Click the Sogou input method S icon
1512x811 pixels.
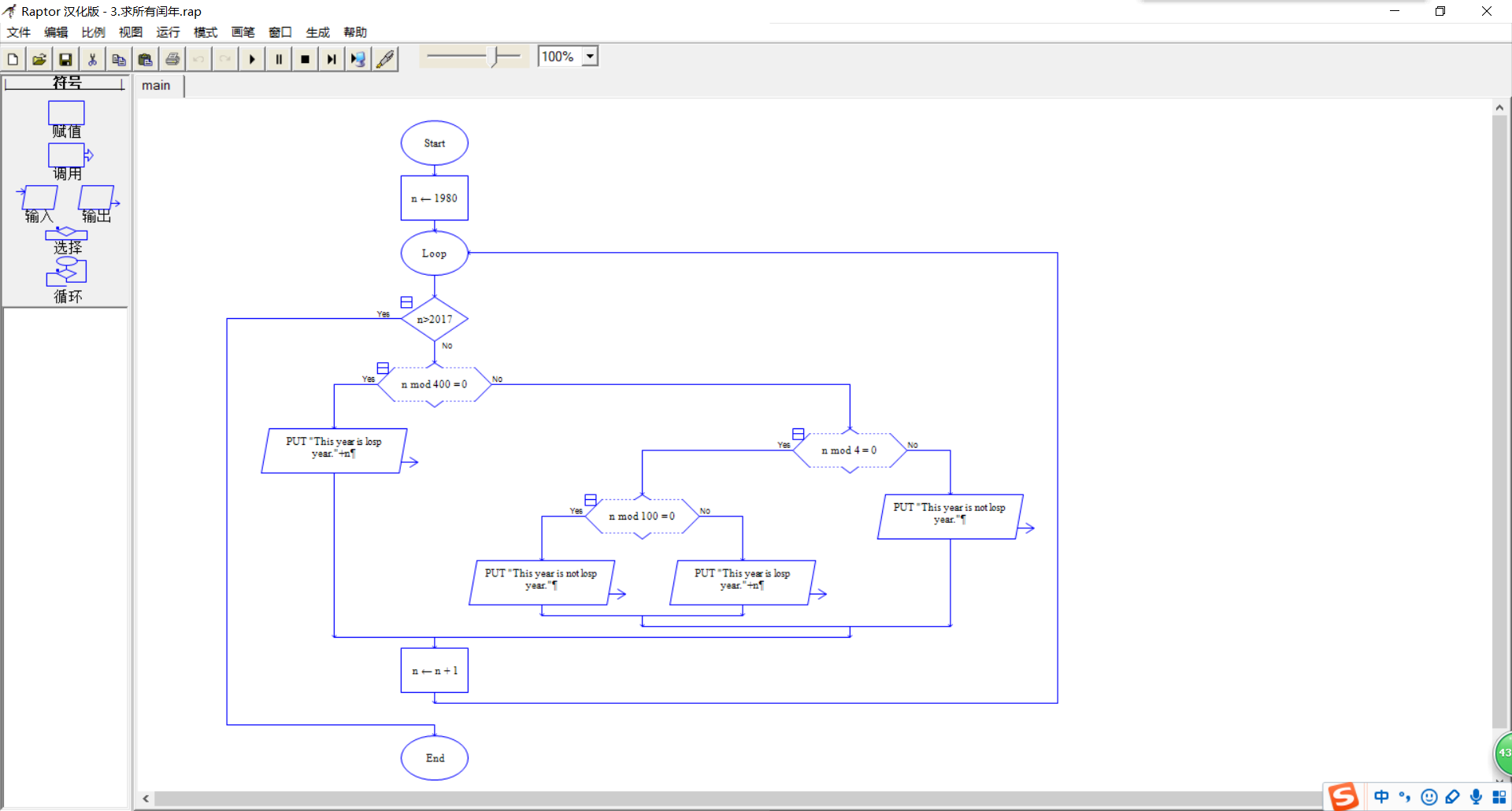pos(1344,797)
